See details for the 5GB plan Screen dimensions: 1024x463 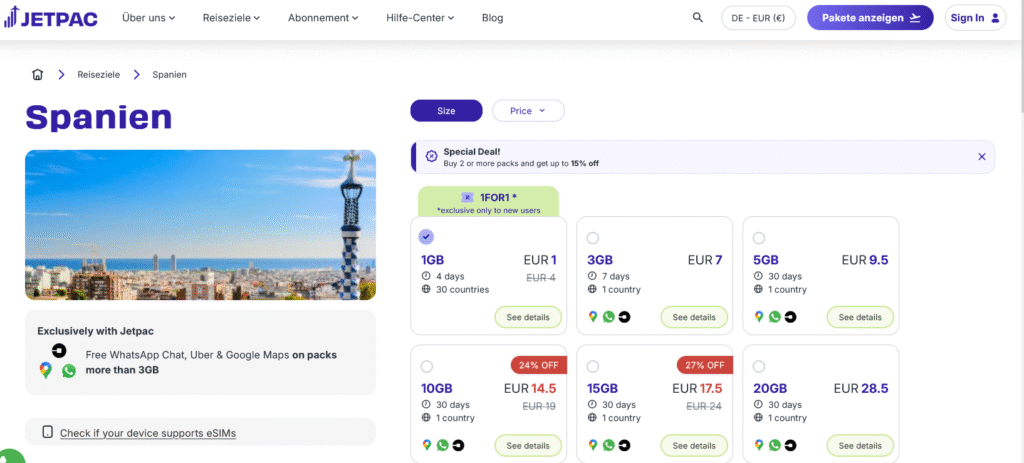859,317
